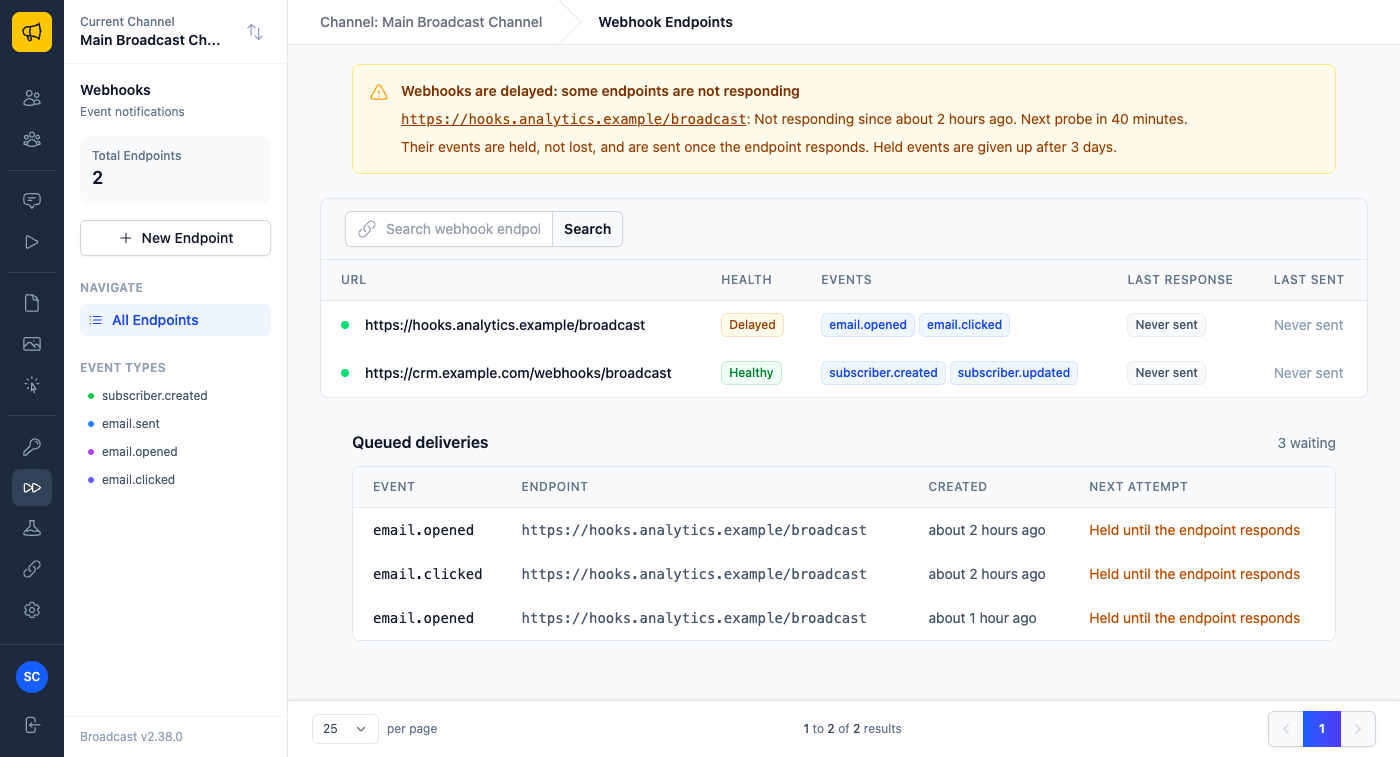Open the cursor click icon in the sidebar

coord(32,385)
